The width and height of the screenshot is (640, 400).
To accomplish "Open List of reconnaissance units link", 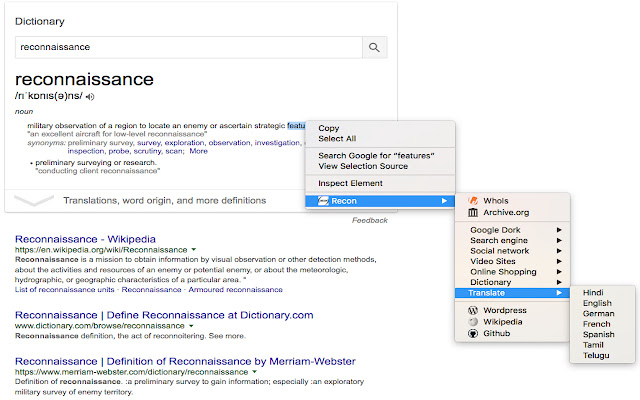I will [x=64, y=290].
